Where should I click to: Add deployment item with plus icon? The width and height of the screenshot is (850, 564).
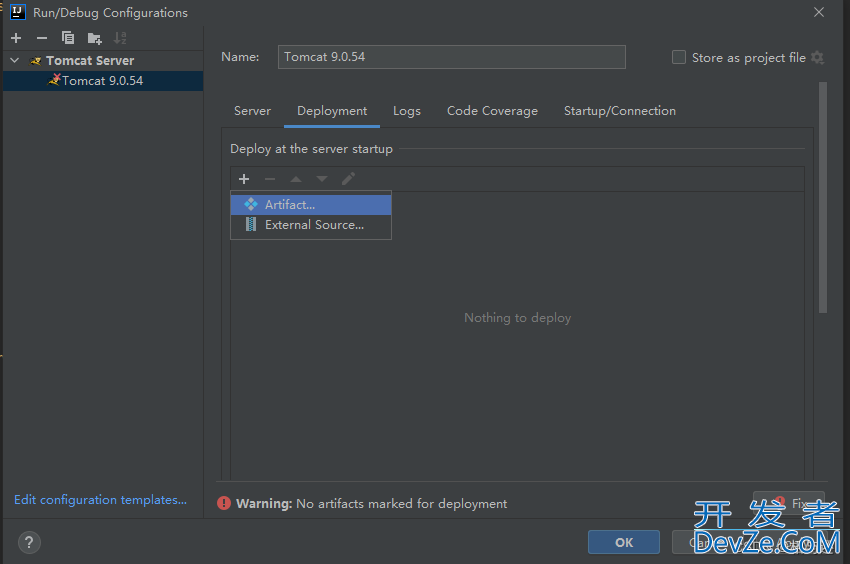[x=244, y=179]
